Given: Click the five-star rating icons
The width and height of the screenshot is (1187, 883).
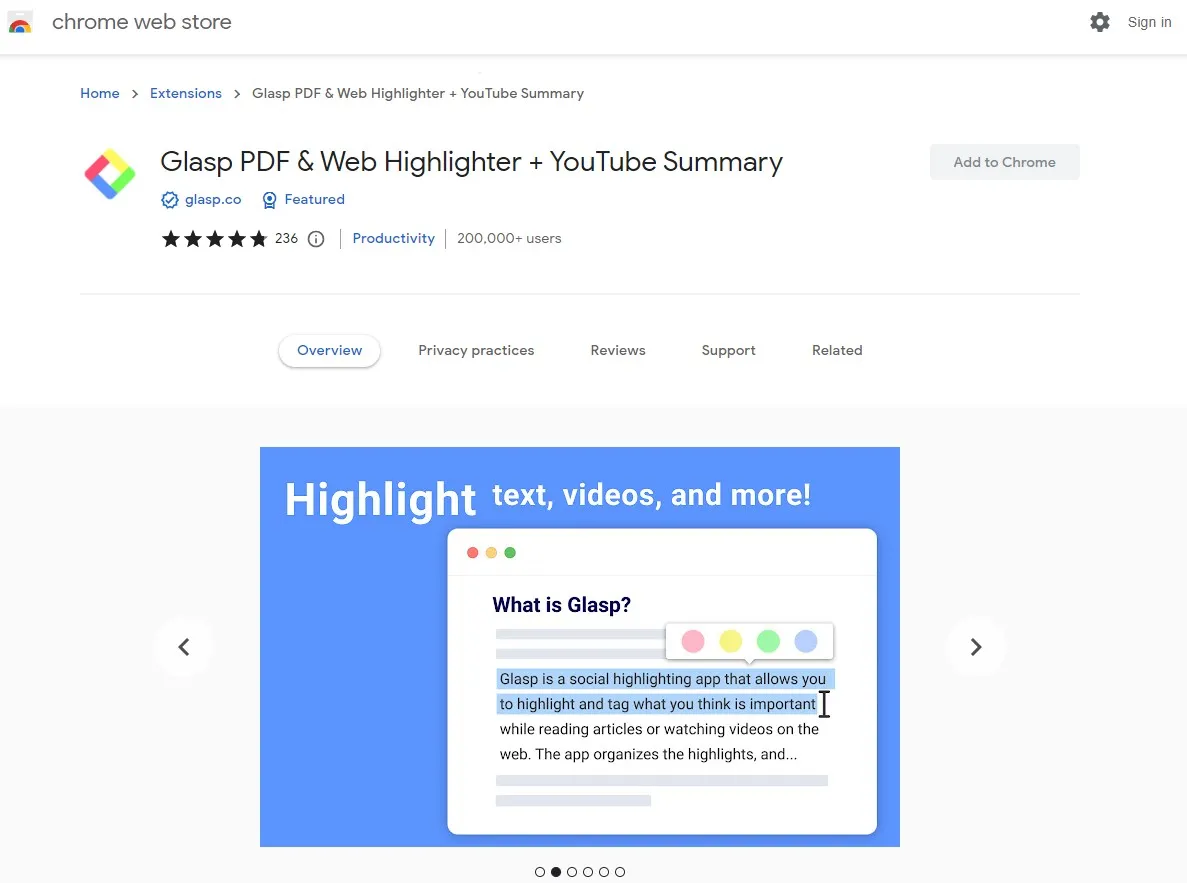Looking at the screenshot, I should pos(214,239).
